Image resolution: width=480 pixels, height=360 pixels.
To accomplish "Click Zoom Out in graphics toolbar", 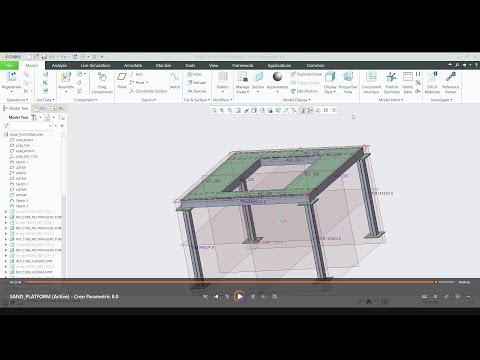I will (230, 110).
